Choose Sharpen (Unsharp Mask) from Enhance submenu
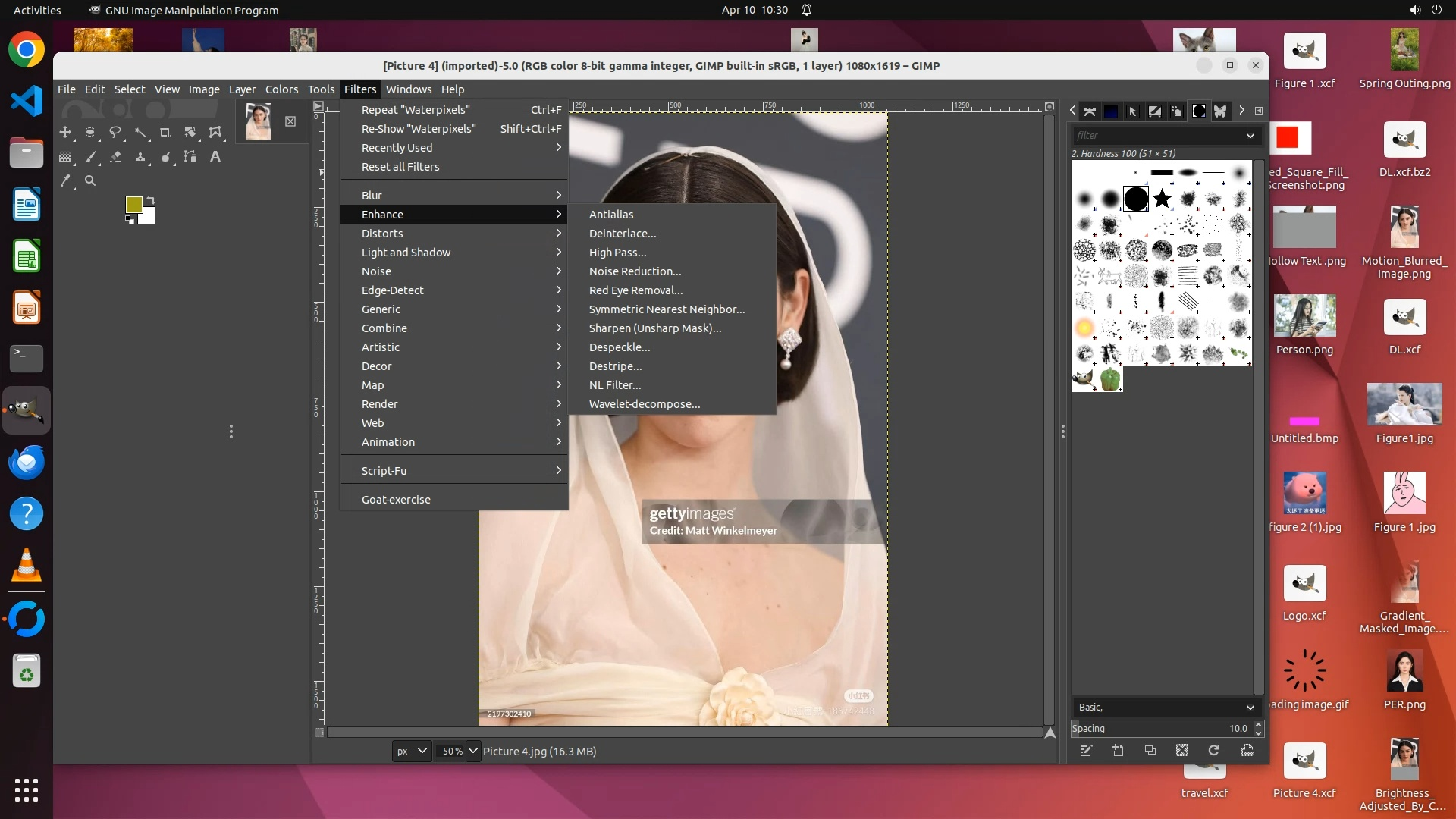Viewport: 1456px width, 819px height. 654,328
